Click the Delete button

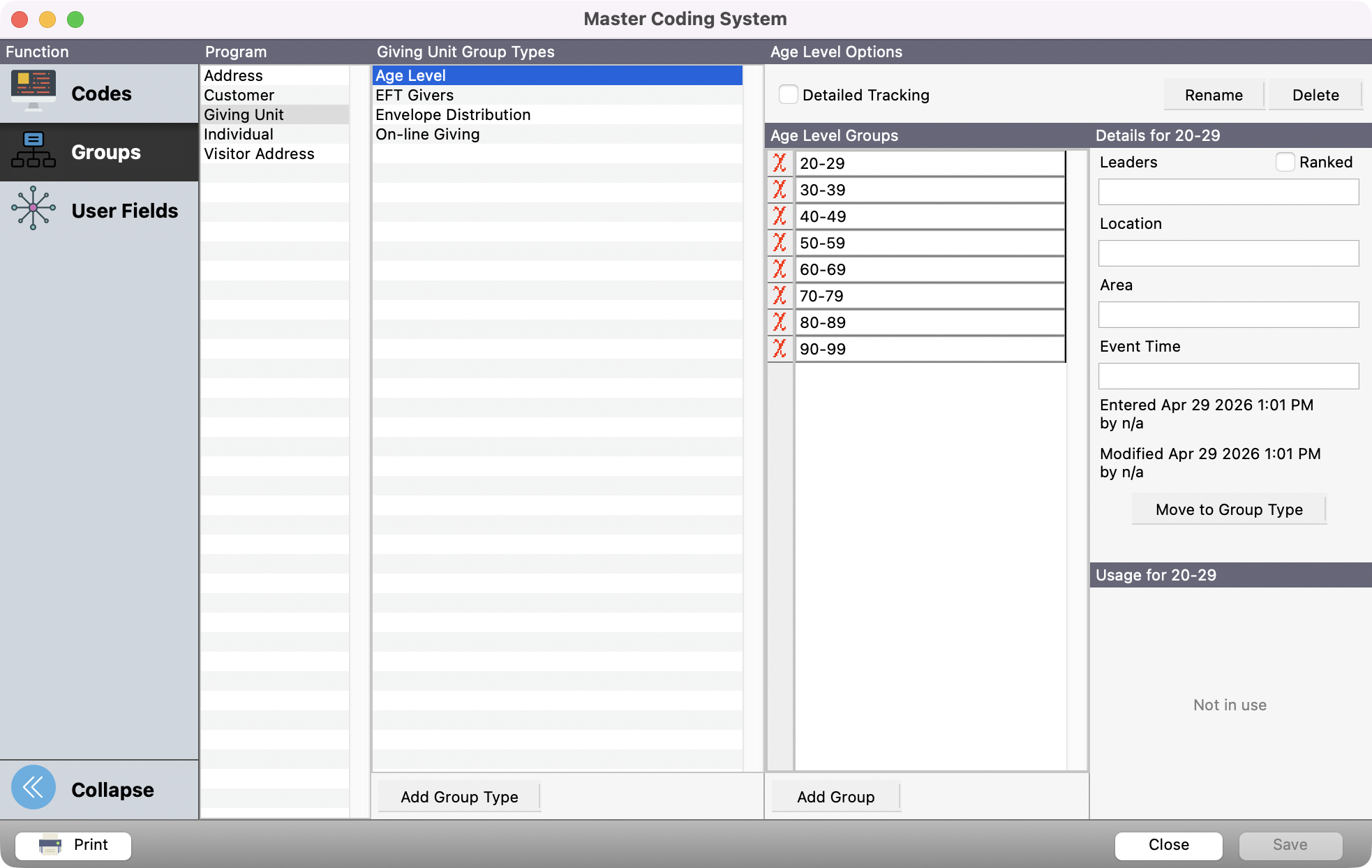[1315, 95]
